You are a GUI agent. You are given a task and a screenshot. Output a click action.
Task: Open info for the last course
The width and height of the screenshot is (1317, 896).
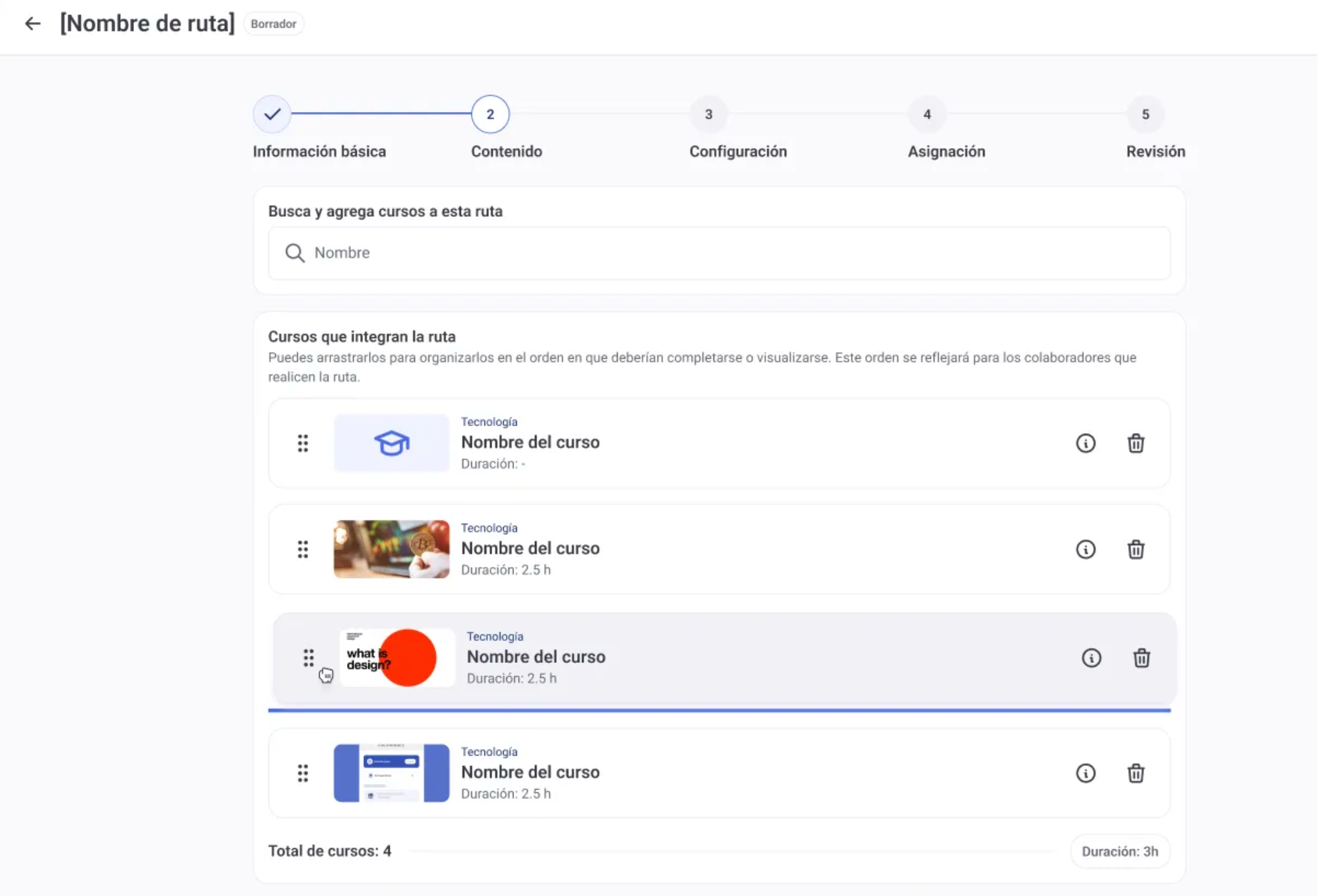click(x=1085, y=774)
